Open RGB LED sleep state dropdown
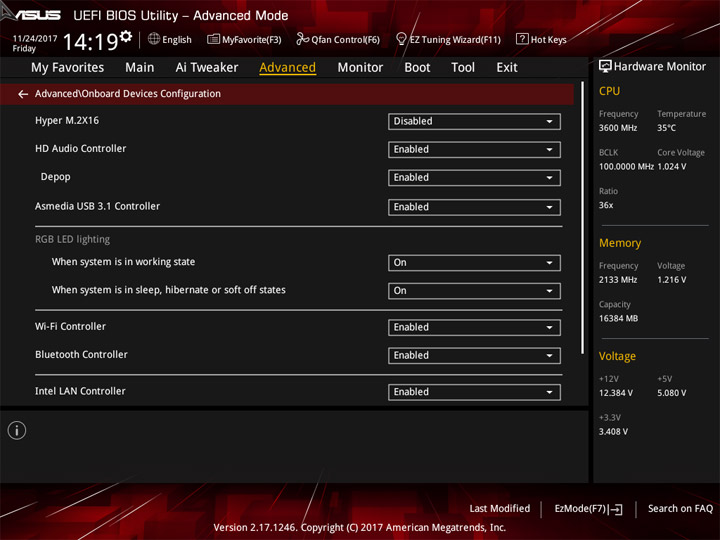 pyautogui.click(x=474, y=291)
